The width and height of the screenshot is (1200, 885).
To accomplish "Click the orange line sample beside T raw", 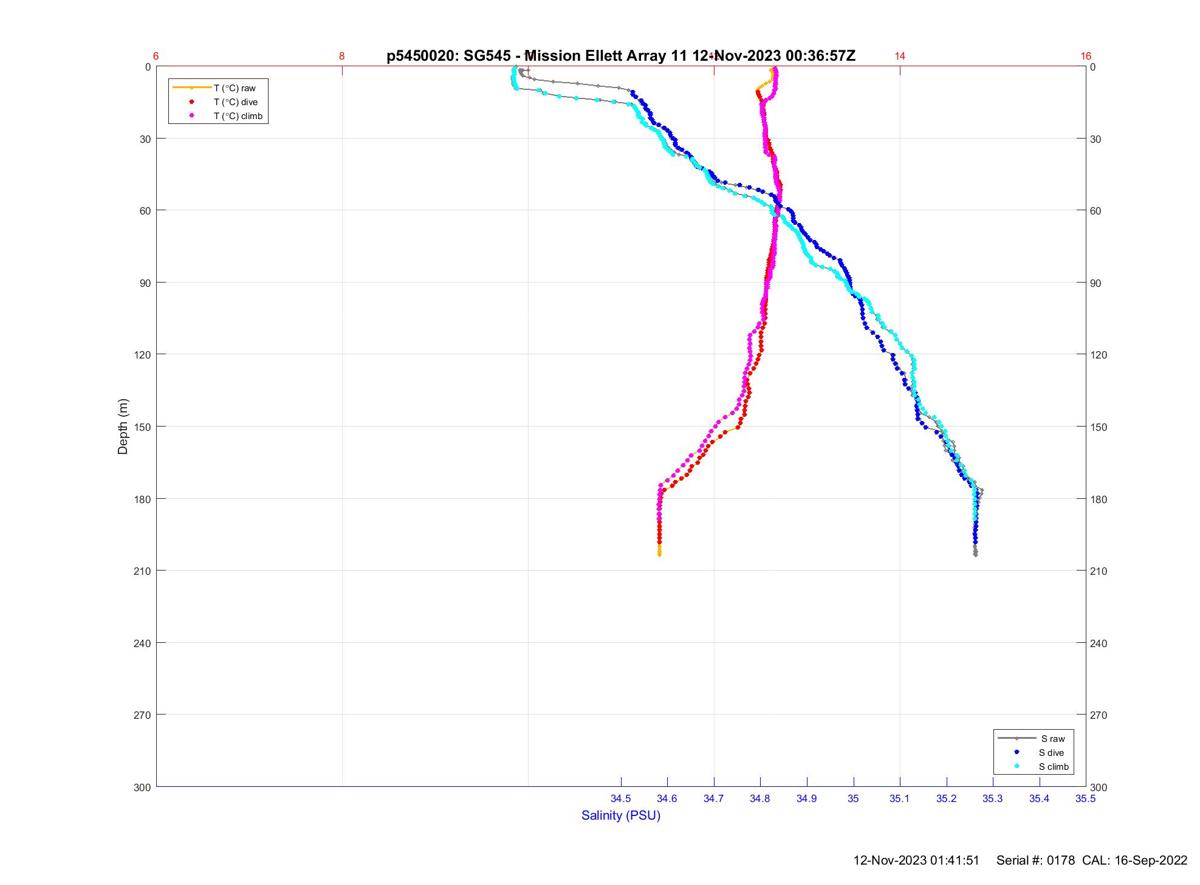I will [191, 88].
